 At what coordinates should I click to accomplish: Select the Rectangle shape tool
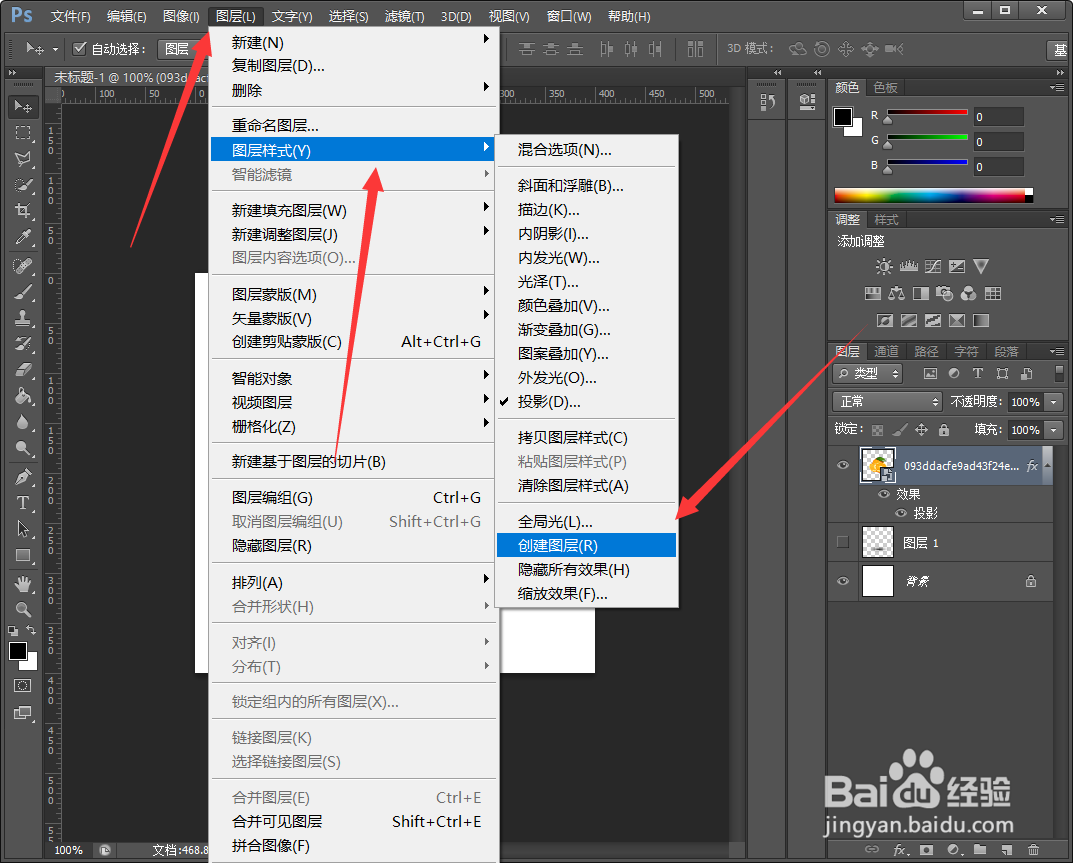(23, 554)
